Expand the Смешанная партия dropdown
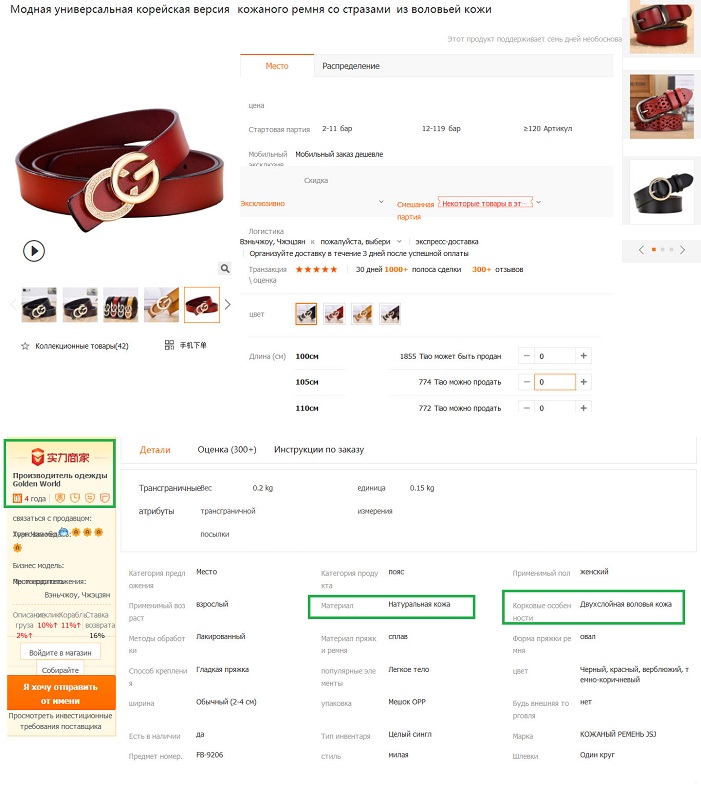The width and height of the screenshot is (701, 800). pos(538,203)
